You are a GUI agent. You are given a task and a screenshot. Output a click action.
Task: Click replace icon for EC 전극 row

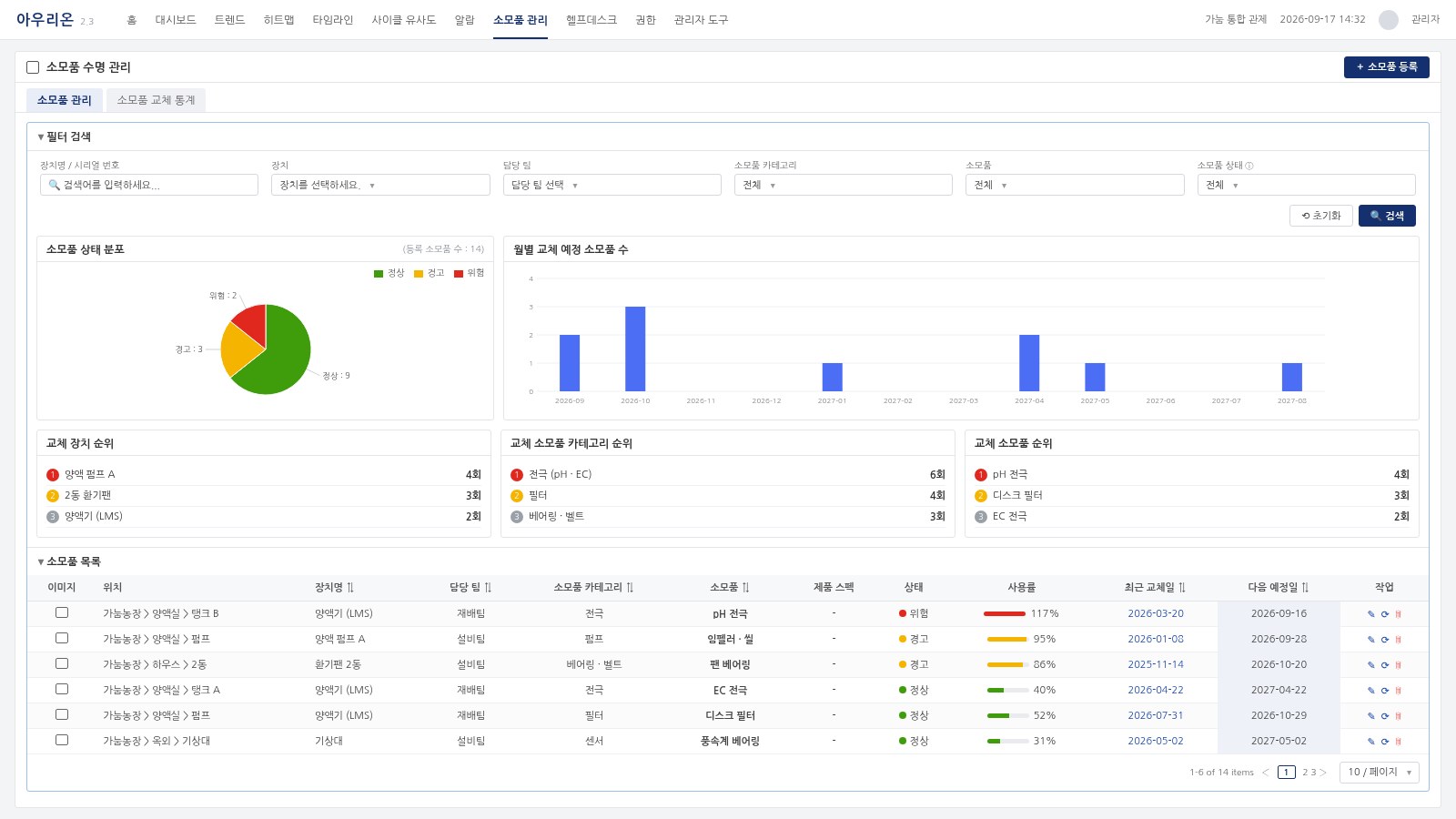[x=1385, y=691]
